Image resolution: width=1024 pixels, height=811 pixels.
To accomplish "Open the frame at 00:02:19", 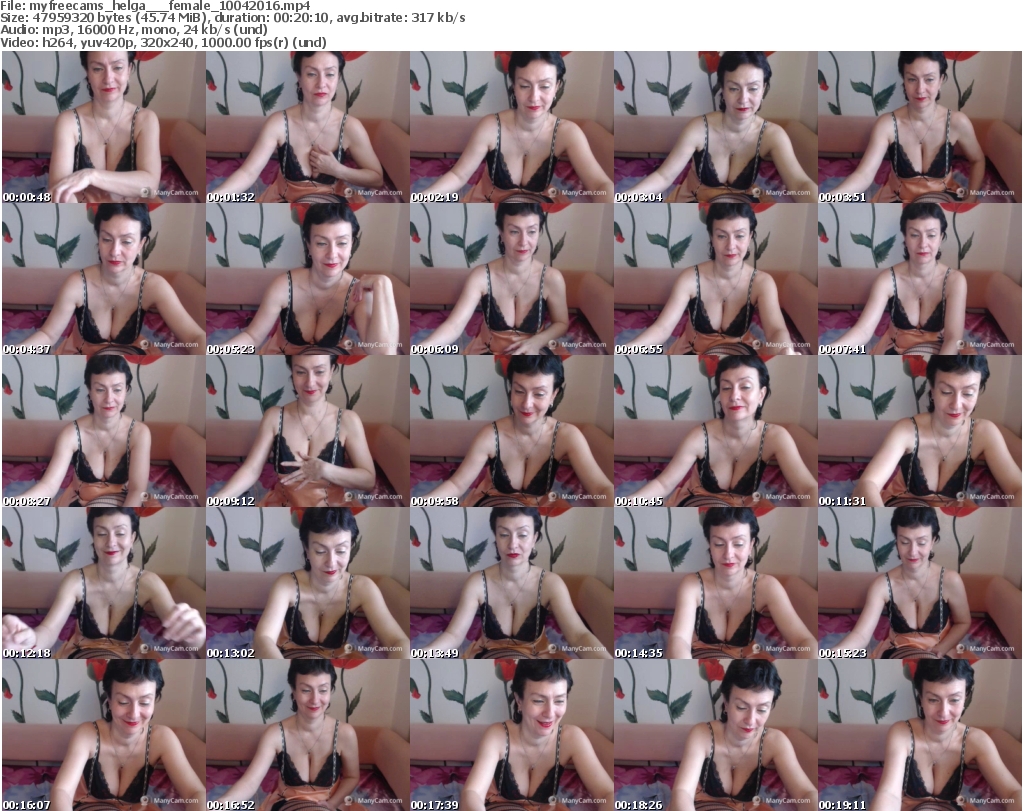I will click(x=511, y=127).
